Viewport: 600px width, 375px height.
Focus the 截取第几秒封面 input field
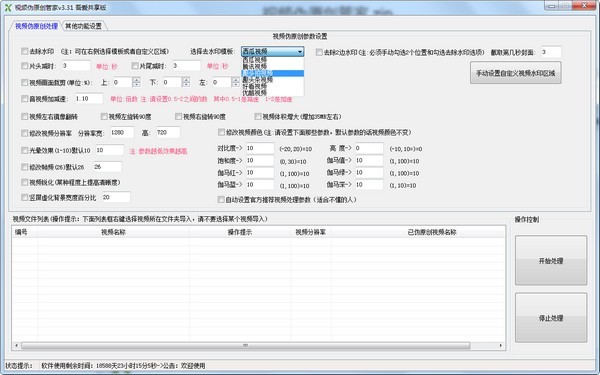point(551,52)
